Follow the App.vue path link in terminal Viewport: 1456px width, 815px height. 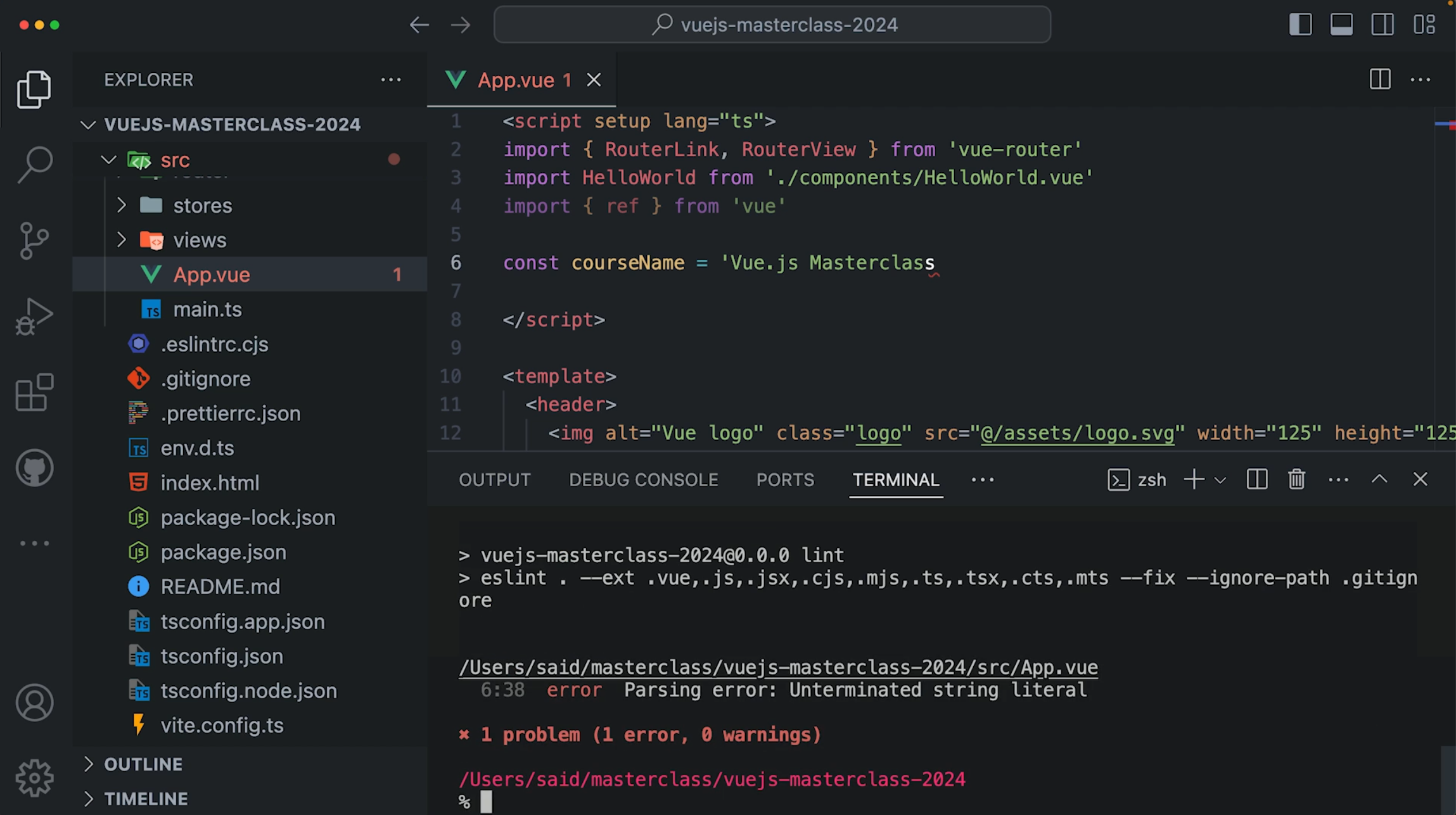pos(778,667)
